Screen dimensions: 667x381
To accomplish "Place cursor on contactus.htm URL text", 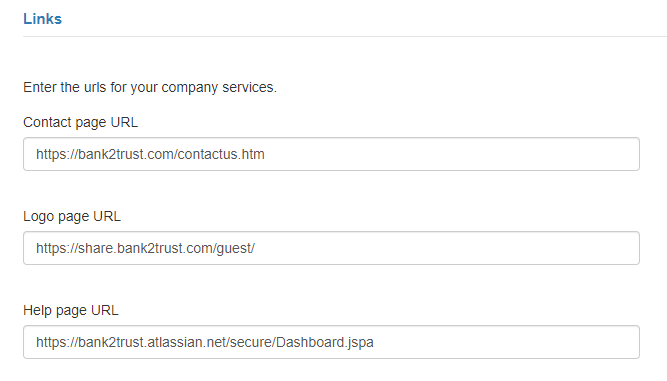I will click(x=150, y=154).
